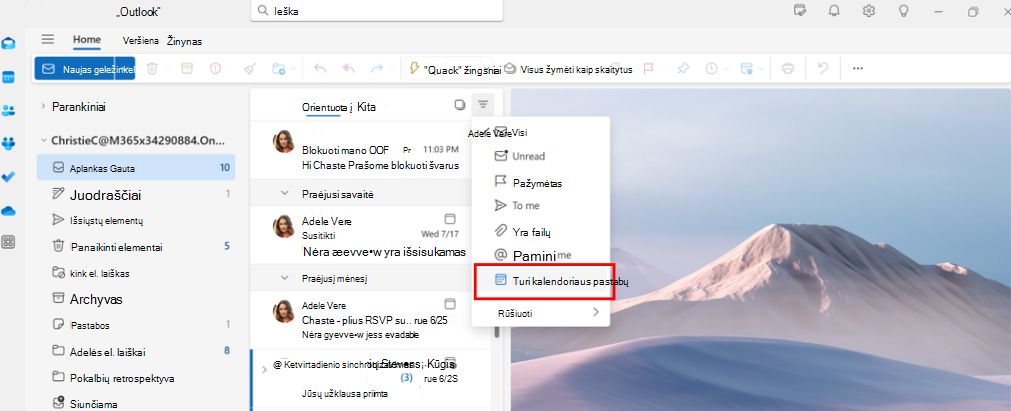Open the Rūšiuoti sort submenu

[x=541, y=314]
